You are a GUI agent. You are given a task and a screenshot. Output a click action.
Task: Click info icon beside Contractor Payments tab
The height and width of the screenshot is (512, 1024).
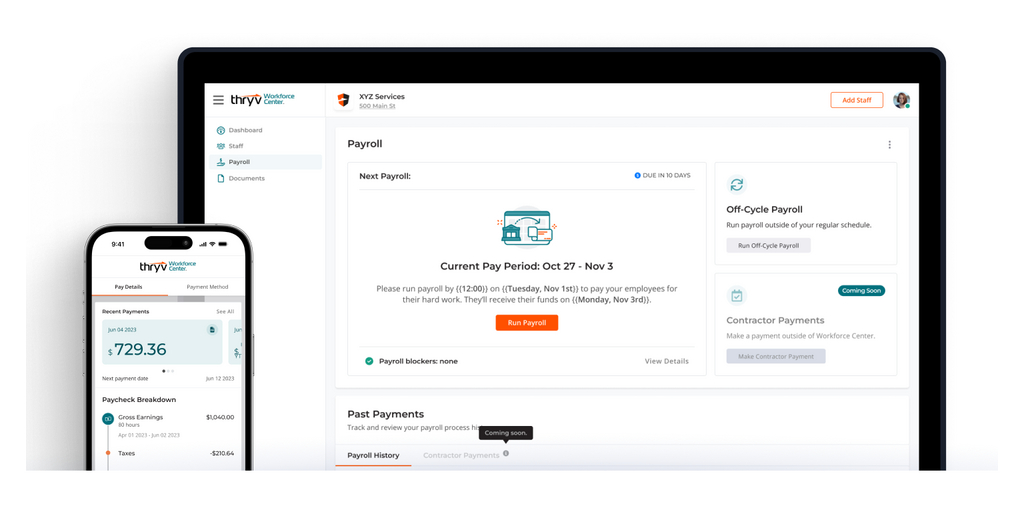coord(506,454)
